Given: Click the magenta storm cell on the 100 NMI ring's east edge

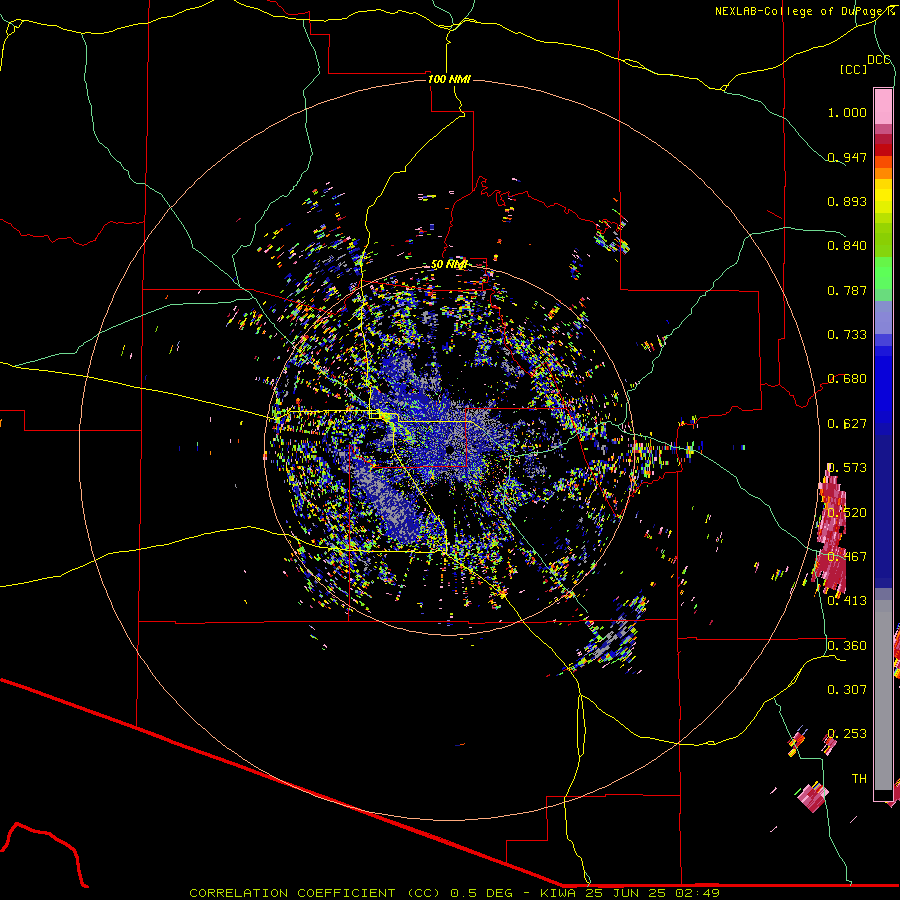Looking at the screenshot, I should (831, 531).
